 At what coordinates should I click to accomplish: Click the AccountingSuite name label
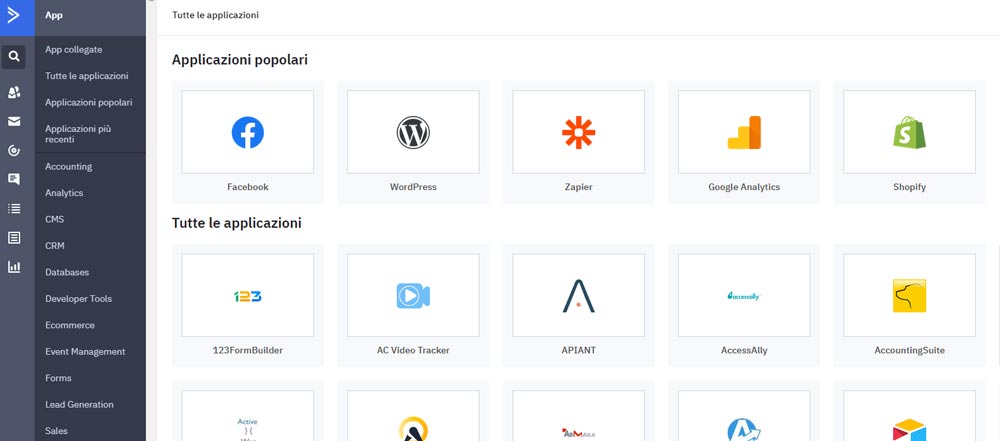[x=909, y=350]
